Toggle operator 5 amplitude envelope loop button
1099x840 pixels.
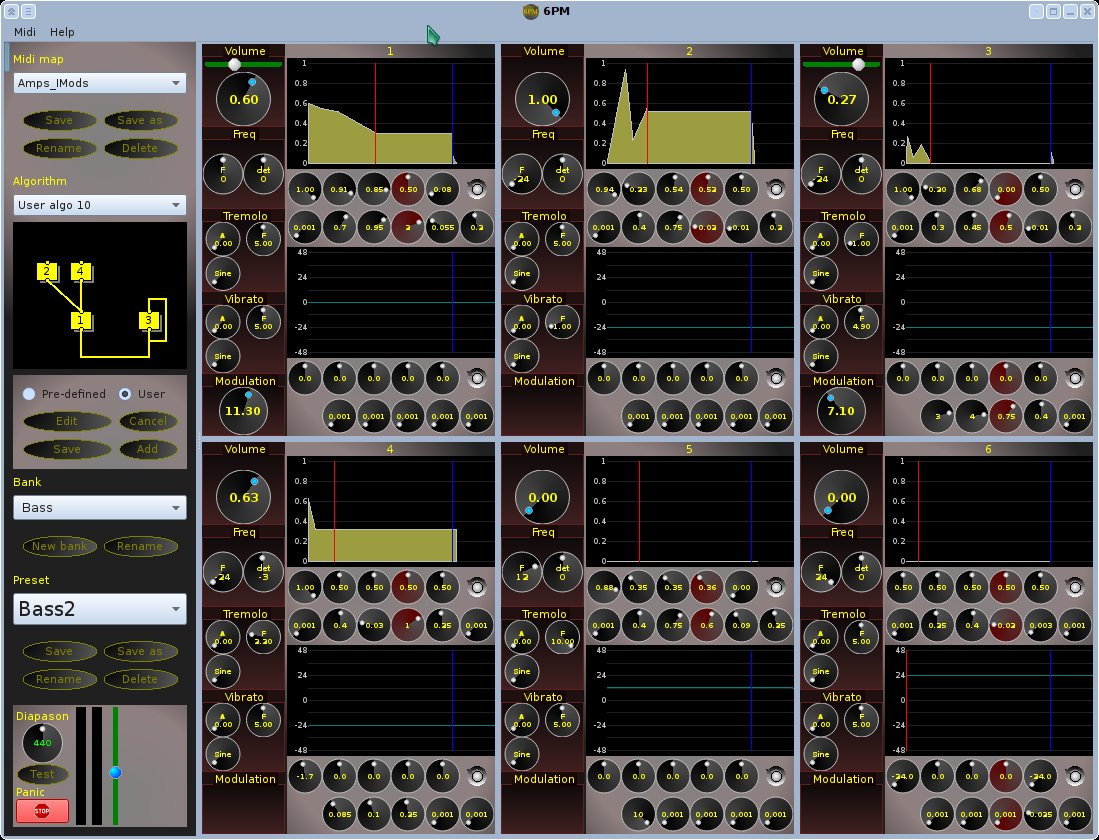pyautogui.click(x=776, y=588)
